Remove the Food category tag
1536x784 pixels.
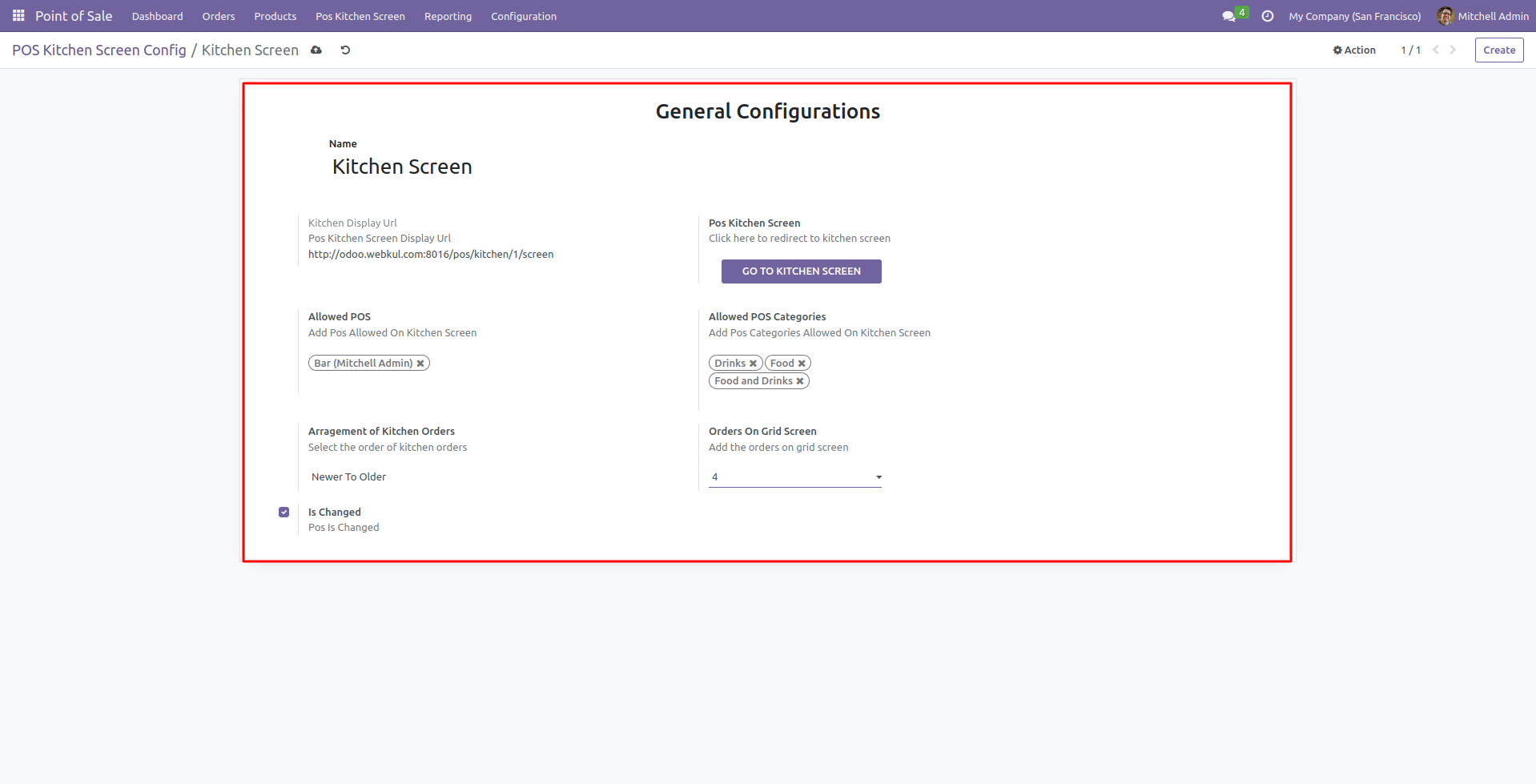coord(802,364)
